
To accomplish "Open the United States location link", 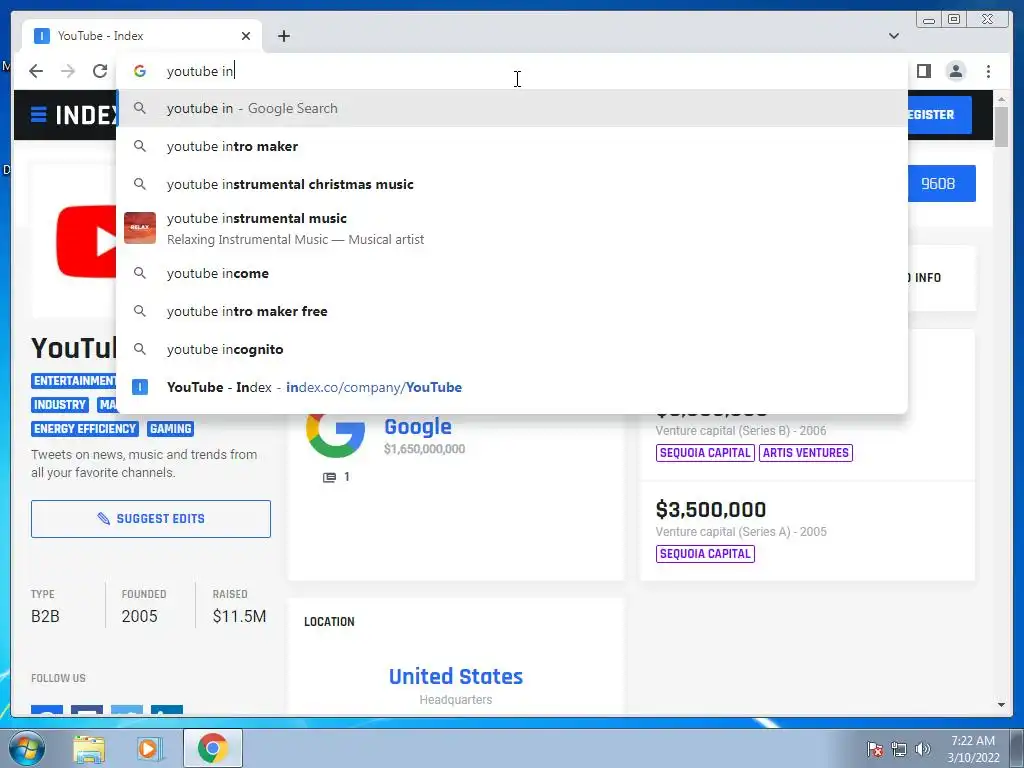I will point(456,677).
